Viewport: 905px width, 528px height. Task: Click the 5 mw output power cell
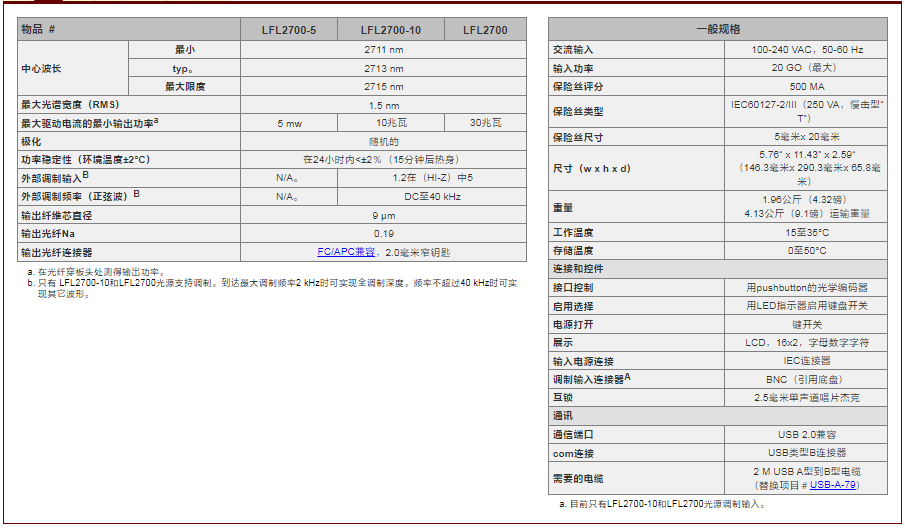[x=288, y=123]
